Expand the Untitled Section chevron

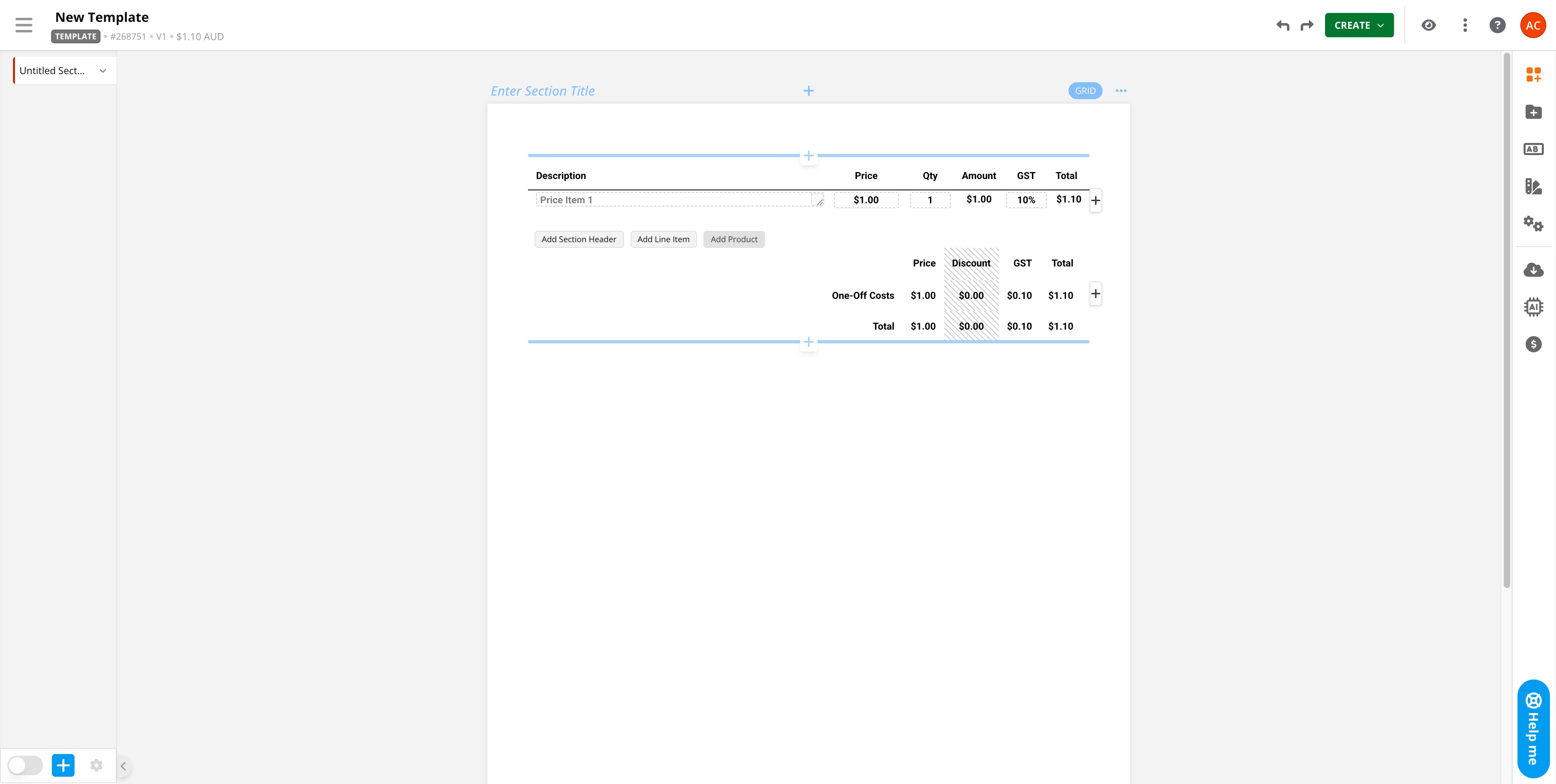(103, 70)
